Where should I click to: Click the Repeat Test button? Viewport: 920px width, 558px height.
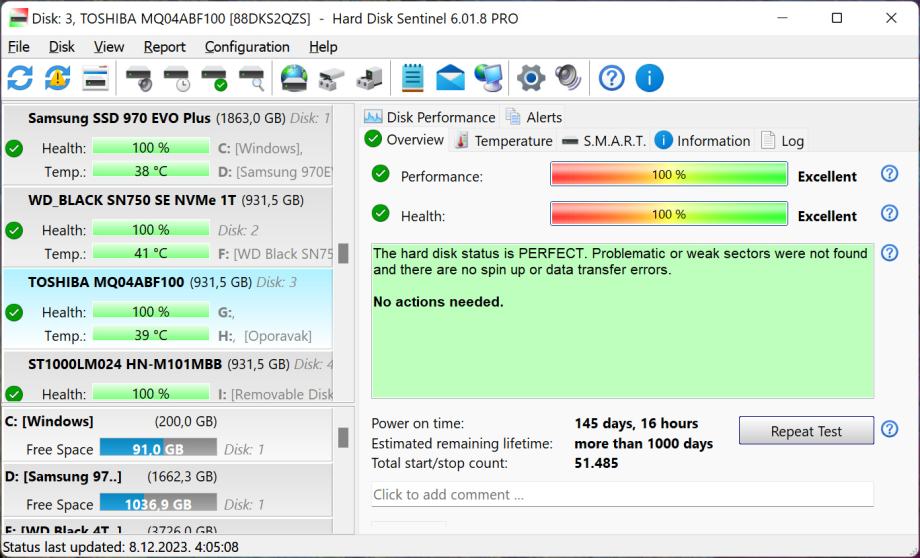[806, 431]
